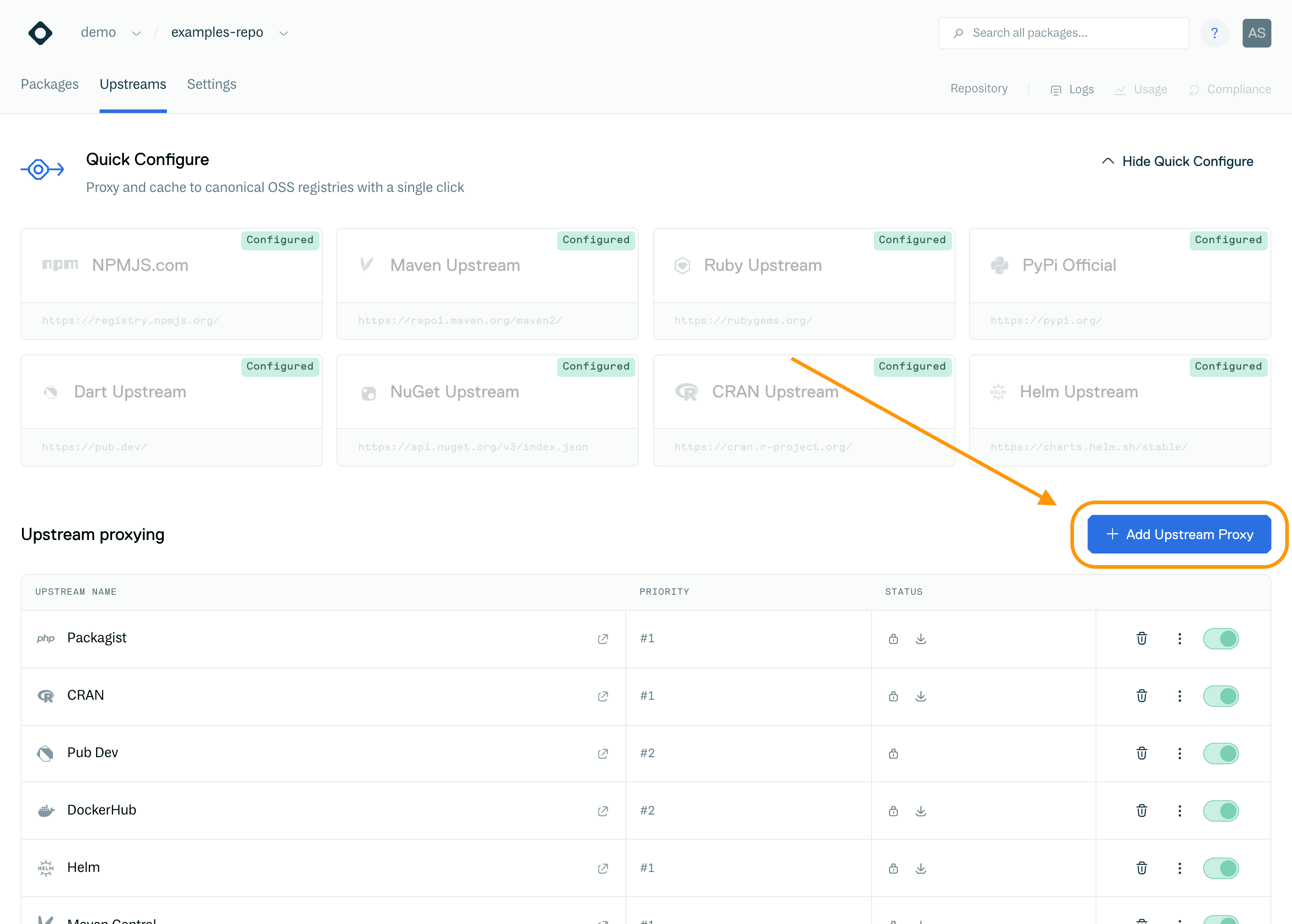This screenshot has width=1292, height=924.
Task: Switch off the Helm upstream toggle
Action: pyautogui.click(x=1220, y=868)
